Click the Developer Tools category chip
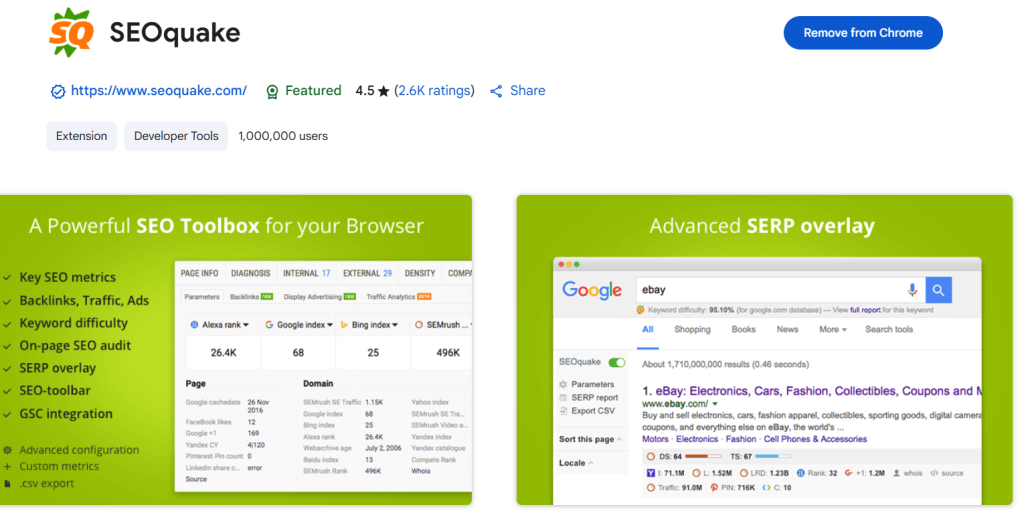1024x513 pixels. coord(176,136)
